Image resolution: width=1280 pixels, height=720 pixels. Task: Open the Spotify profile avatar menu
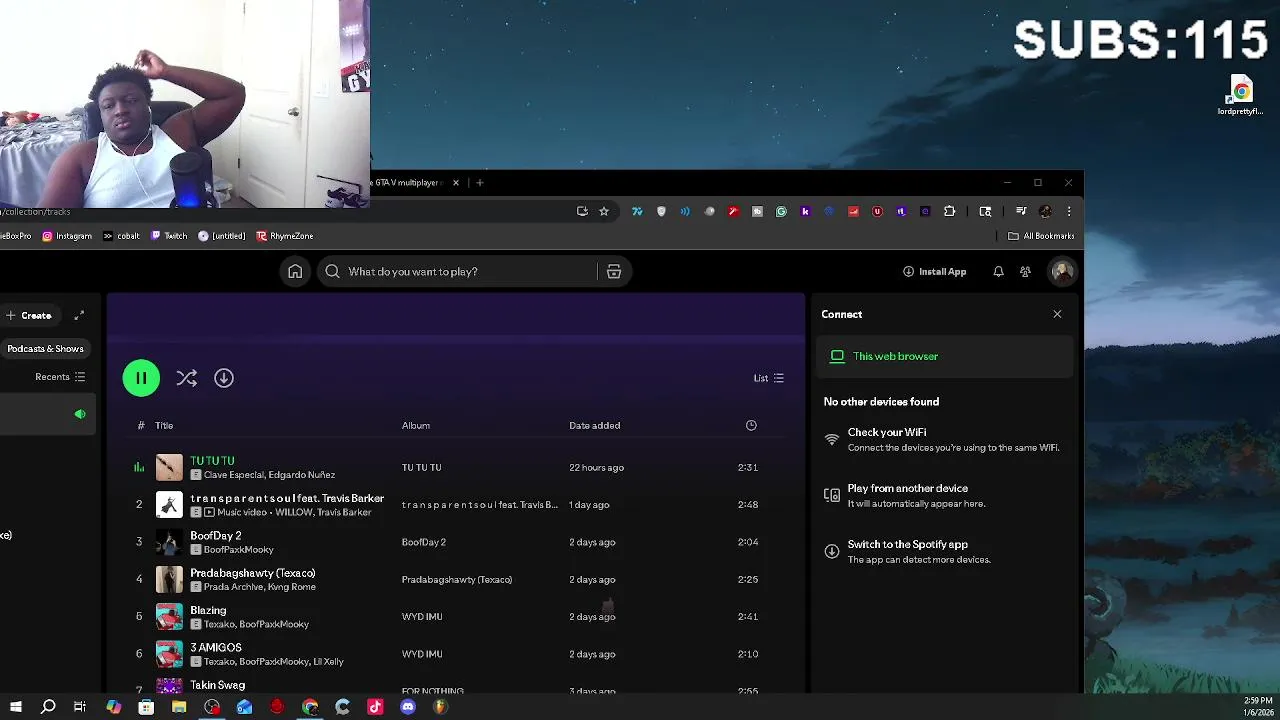[x=1062, y=272]
